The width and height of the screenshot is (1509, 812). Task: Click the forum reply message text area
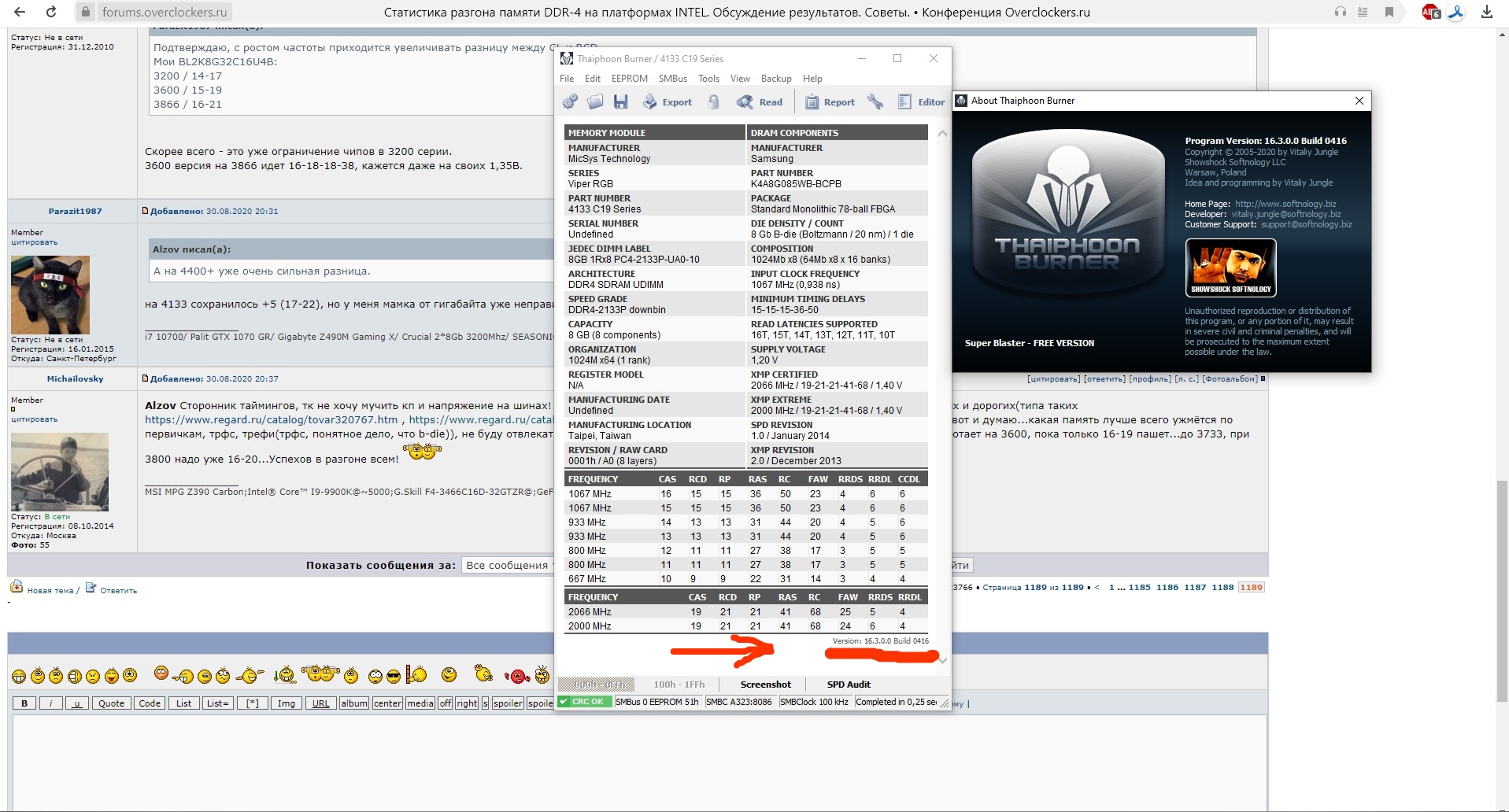pyautogui.click(x=639, y=762)
